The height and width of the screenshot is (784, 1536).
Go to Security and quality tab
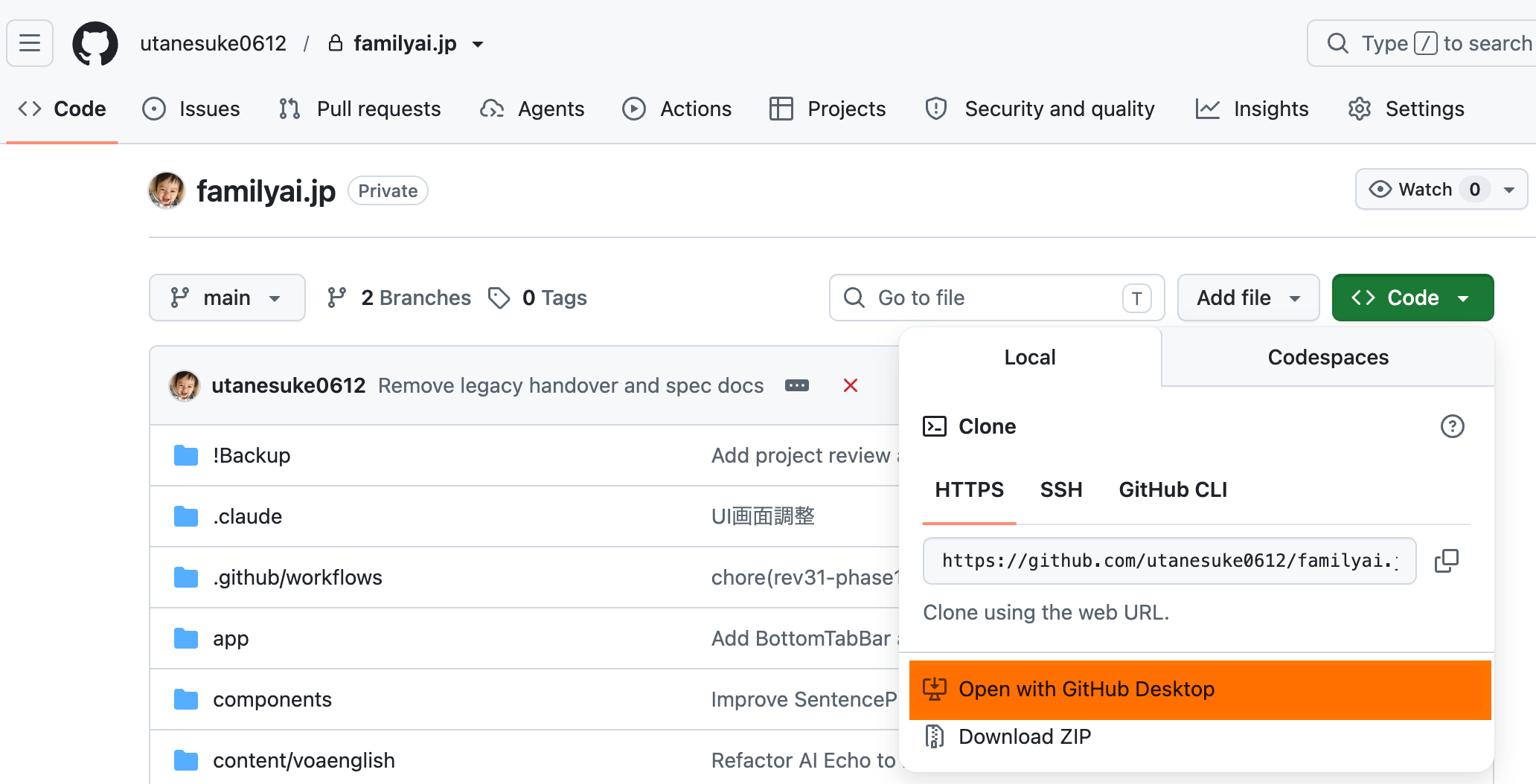[1040, 109]
